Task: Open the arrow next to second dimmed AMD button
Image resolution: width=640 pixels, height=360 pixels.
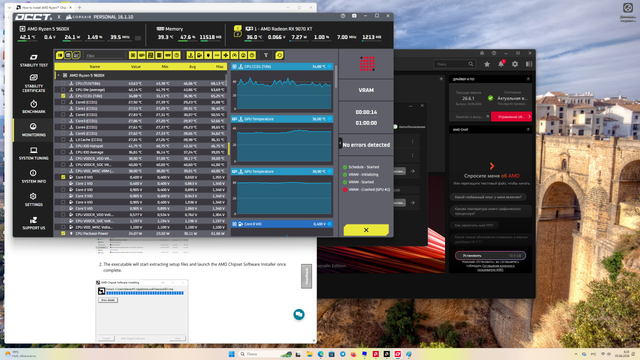Action: [413, 202]
